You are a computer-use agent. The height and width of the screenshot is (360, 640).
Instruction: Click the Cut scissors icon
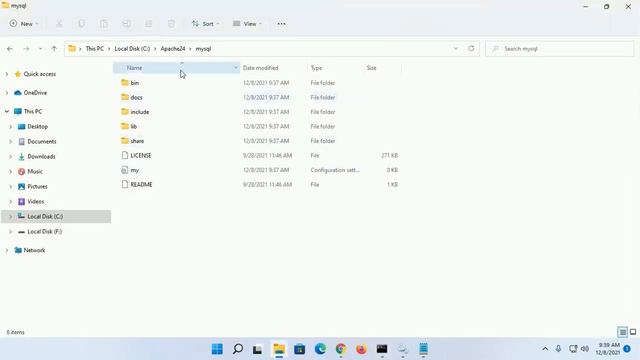point(59,24)
